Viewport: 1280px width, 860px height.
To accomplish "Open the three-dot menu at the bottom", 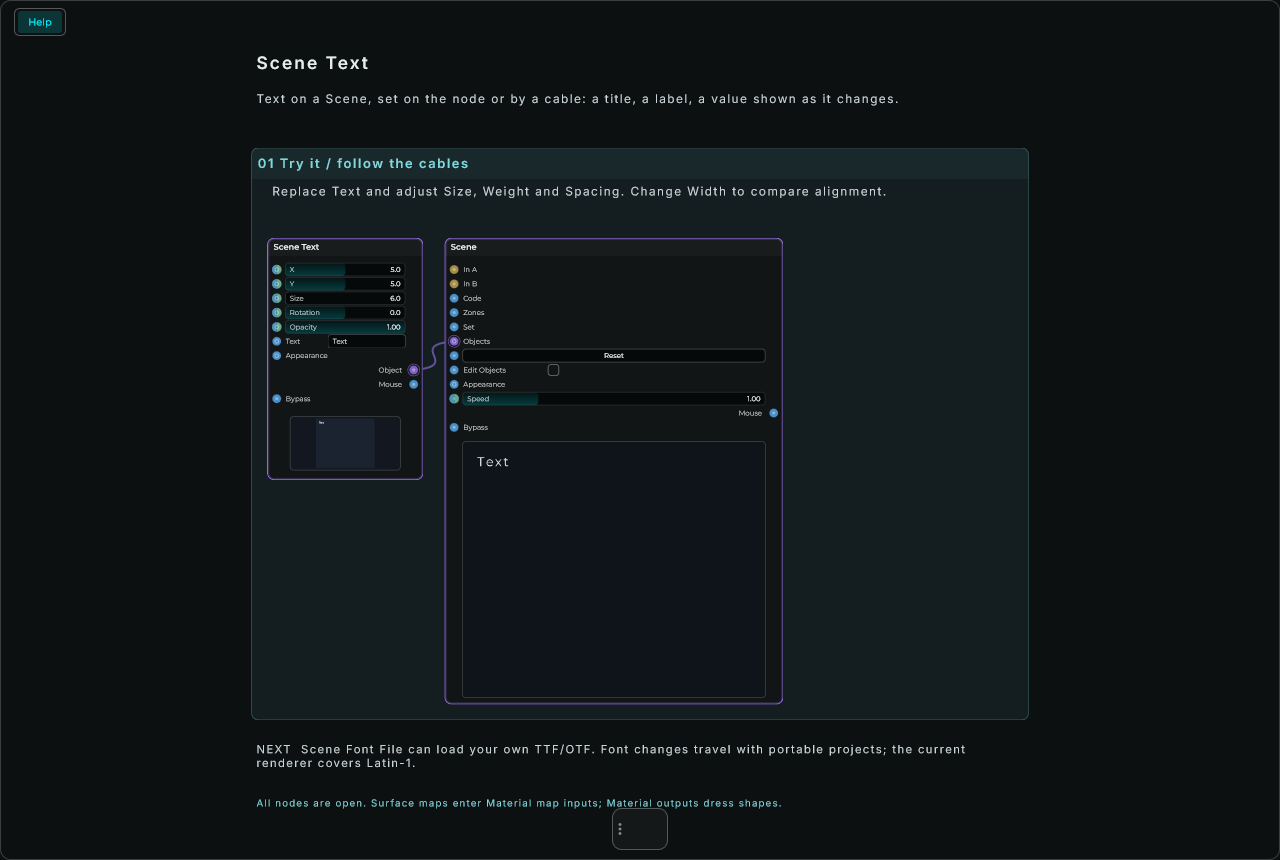I will (x=620, y=829).
